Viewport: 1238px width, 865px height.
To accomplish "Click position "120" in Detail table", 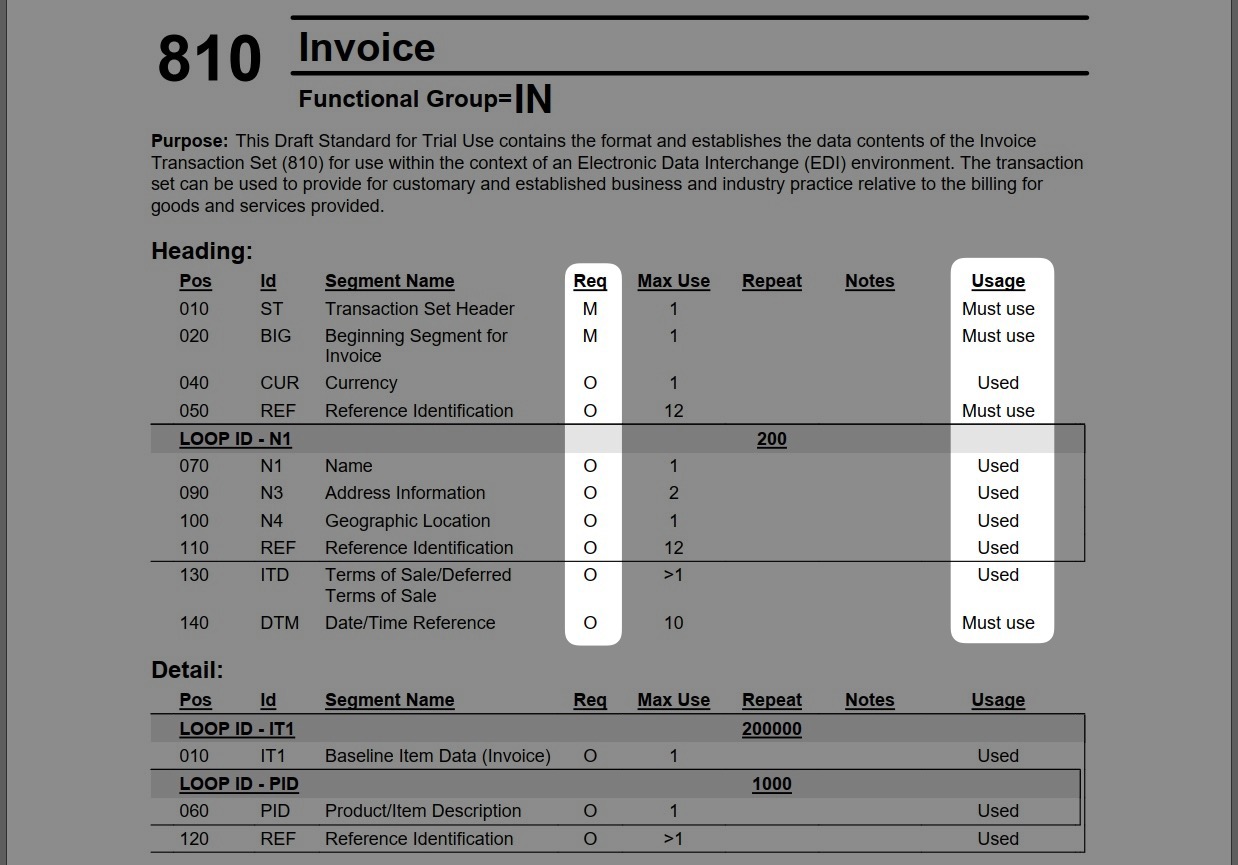I will (194, 839).
